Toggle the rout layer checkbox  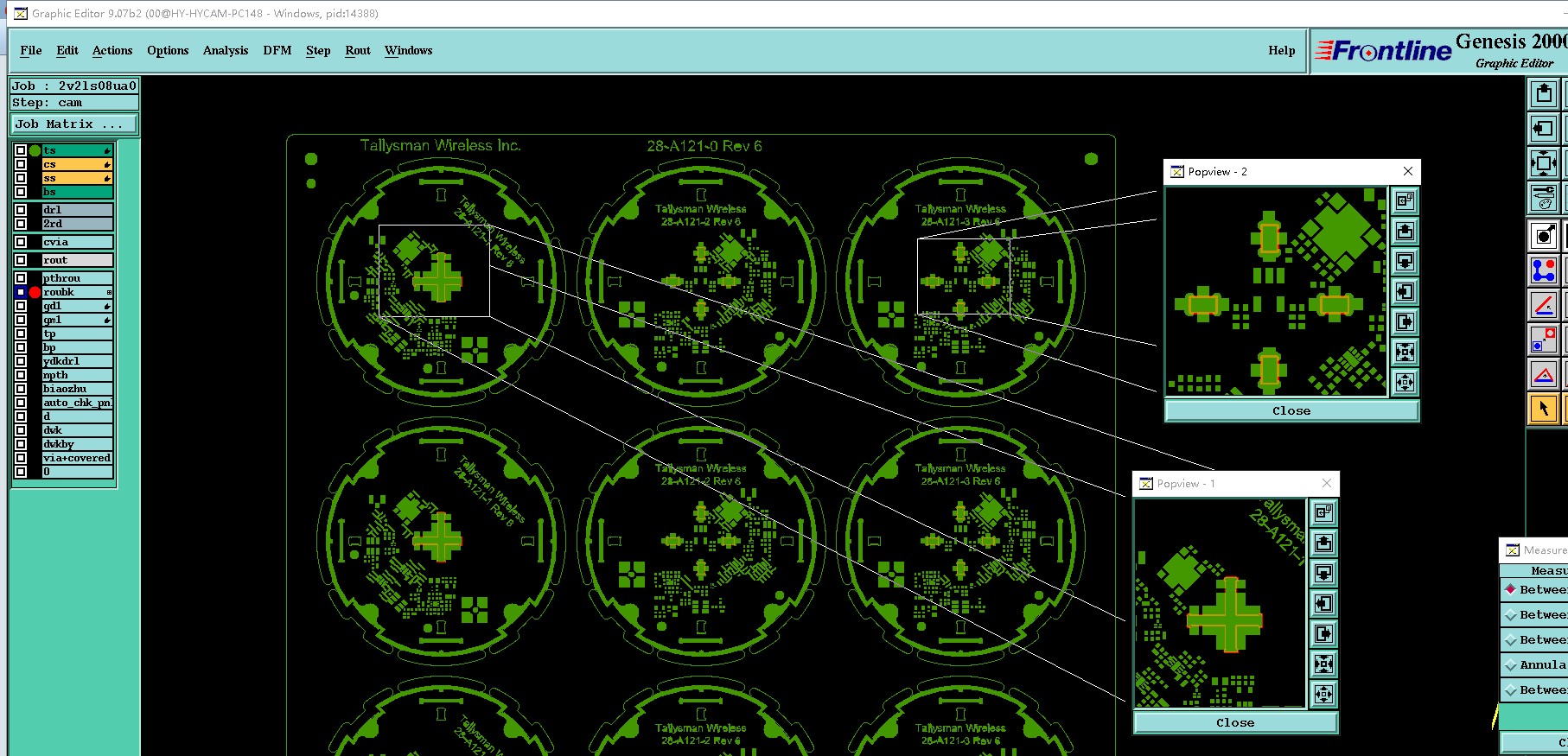tap(21, 260)
